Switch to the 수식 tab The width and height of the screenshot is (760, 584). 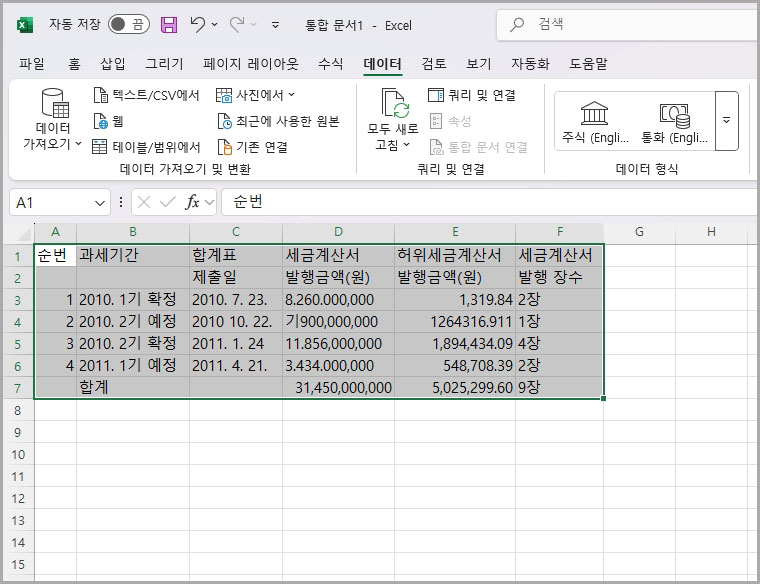(331, 63)
